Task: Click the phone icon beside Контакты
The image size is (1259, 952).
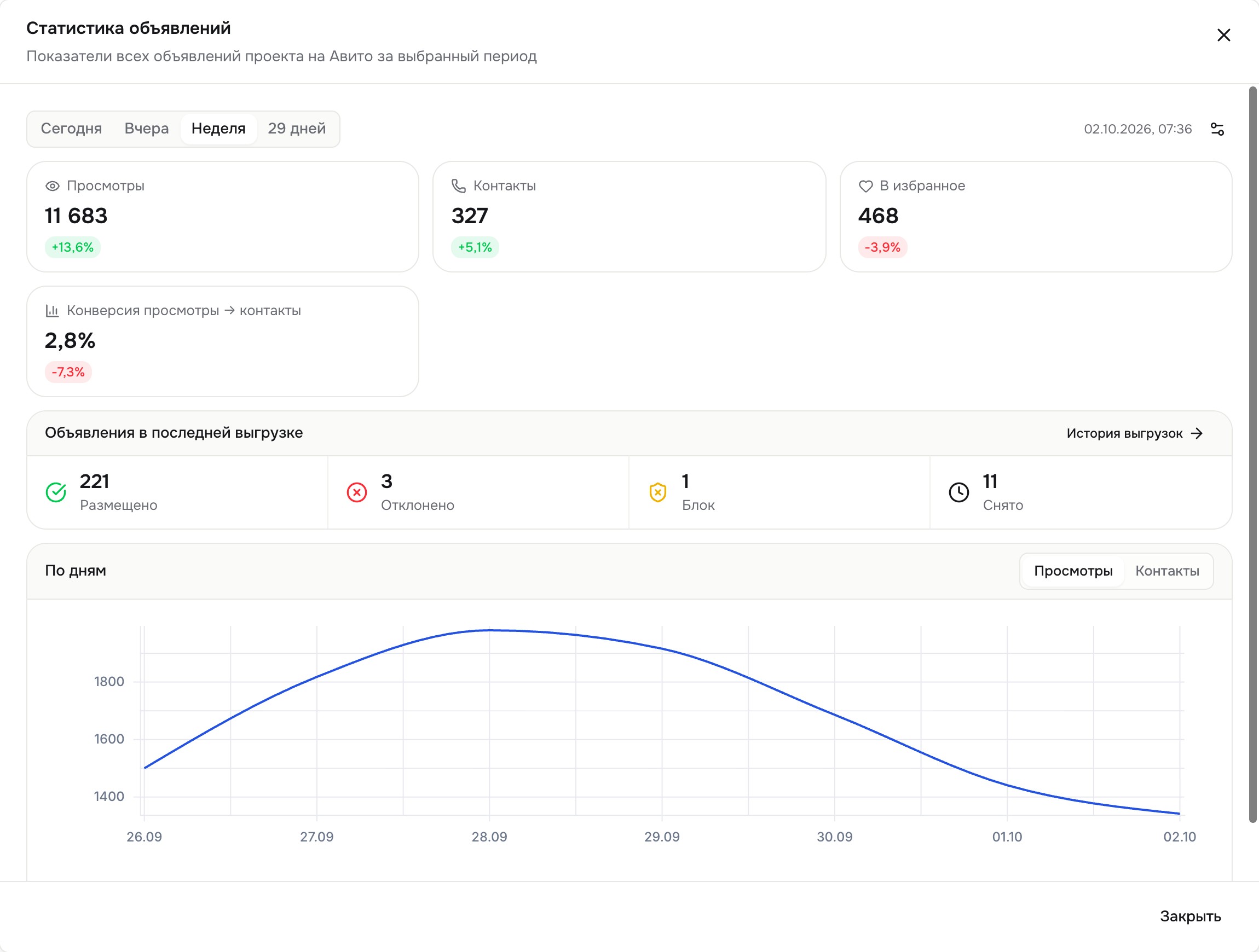Action: pos(459,186)
